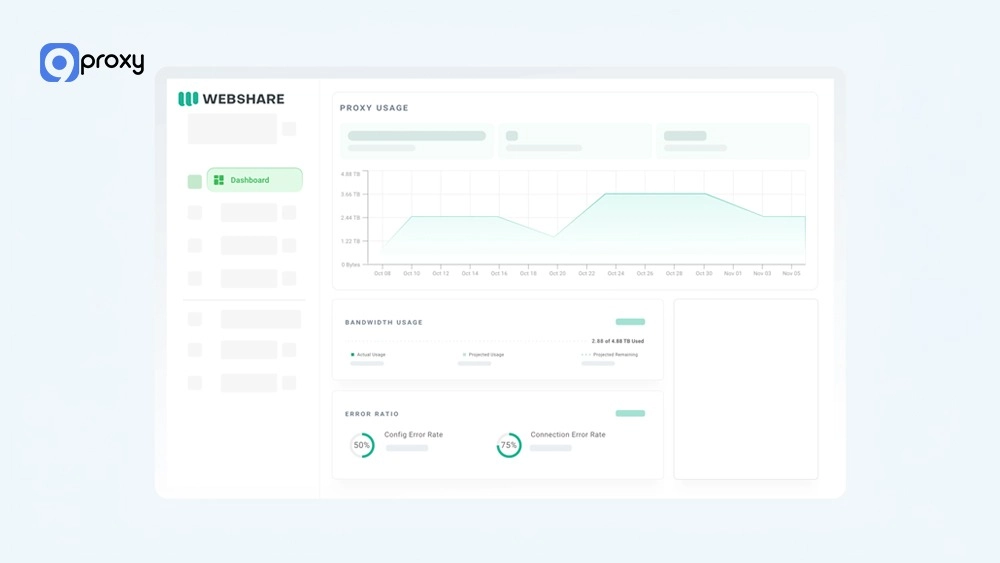Click the Projected Usage legend marker
Image resolution: width=1000 pixels, height=563 pixels.
tap(464, 355)
